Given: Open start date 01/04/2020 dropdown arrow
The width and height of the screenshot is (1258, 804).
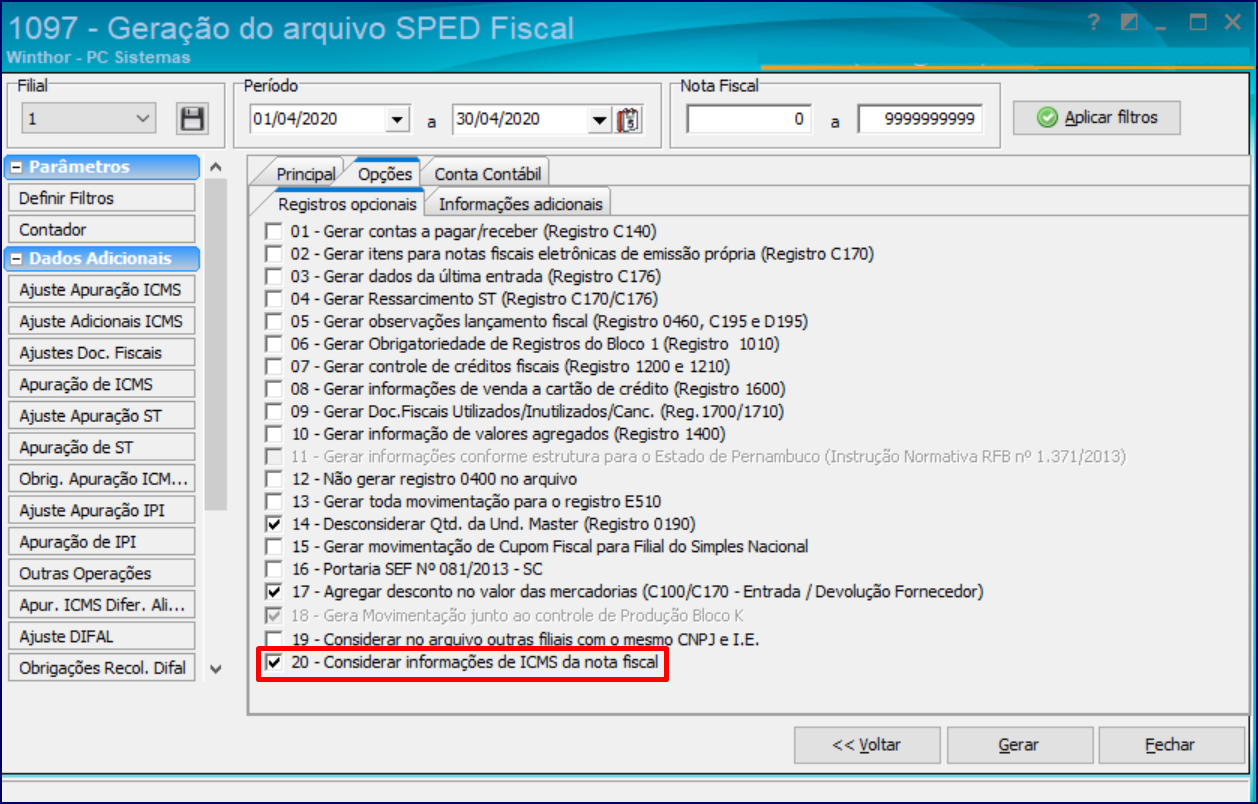Looking at the screenshot, I should (398, 120).
